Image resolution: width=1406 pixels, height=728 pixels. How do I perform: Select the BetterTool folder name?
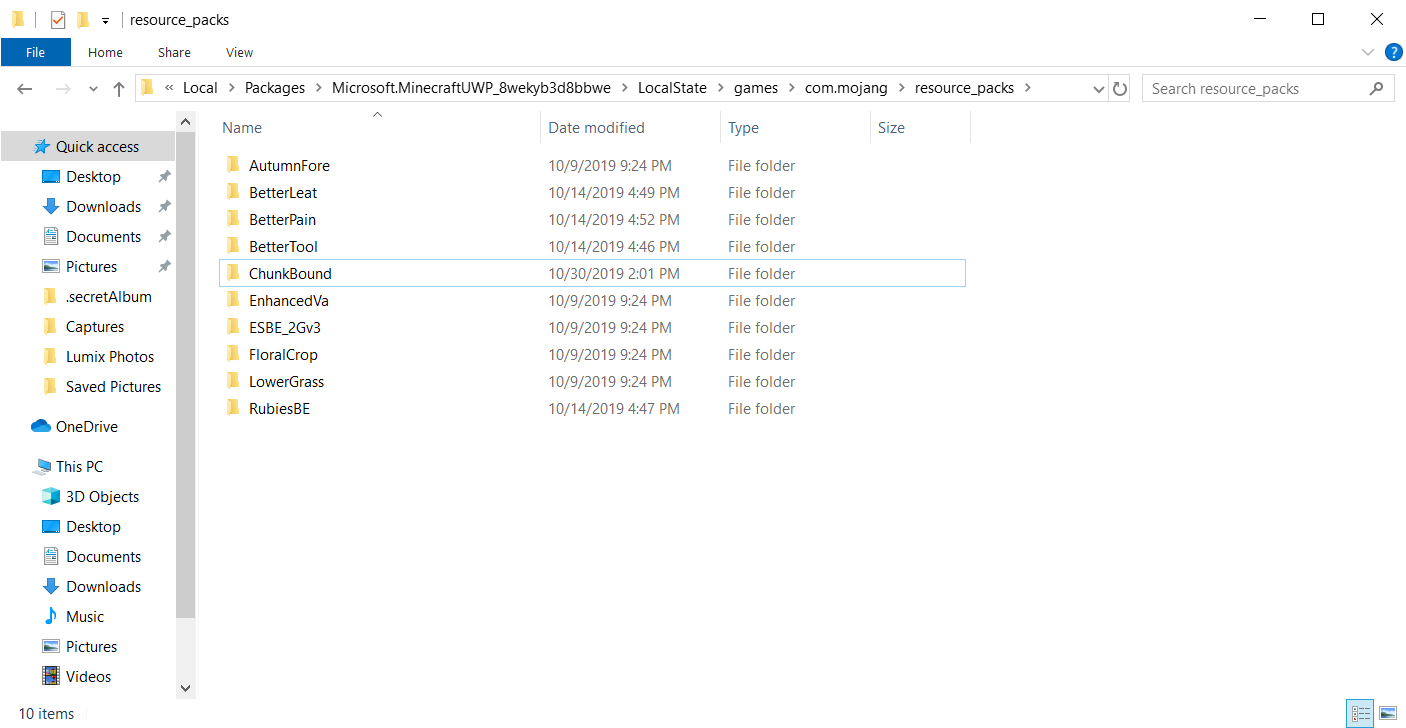[284, 246]
